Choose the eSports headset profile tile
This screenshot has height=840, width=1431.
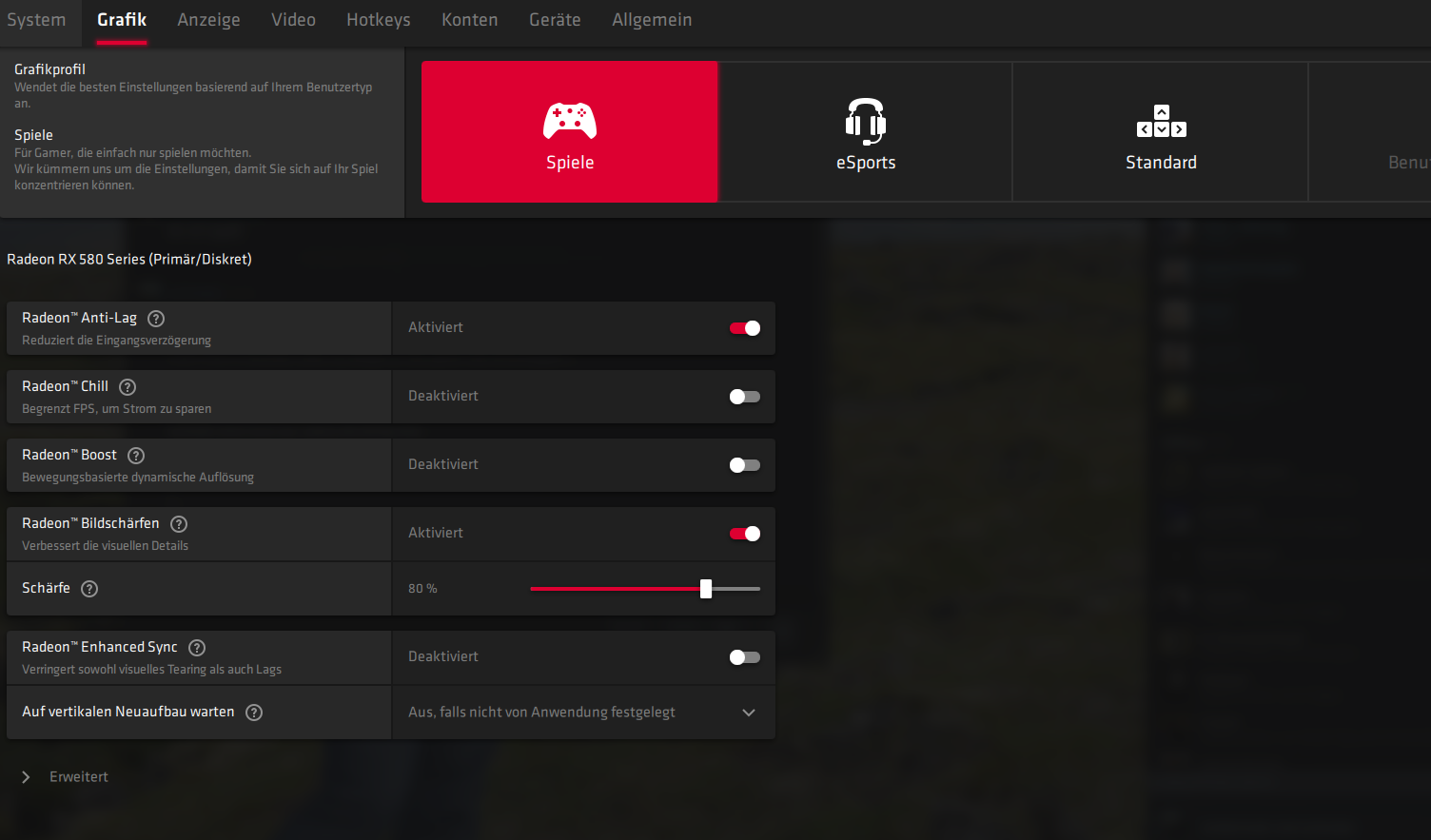[x=865, y=131]
